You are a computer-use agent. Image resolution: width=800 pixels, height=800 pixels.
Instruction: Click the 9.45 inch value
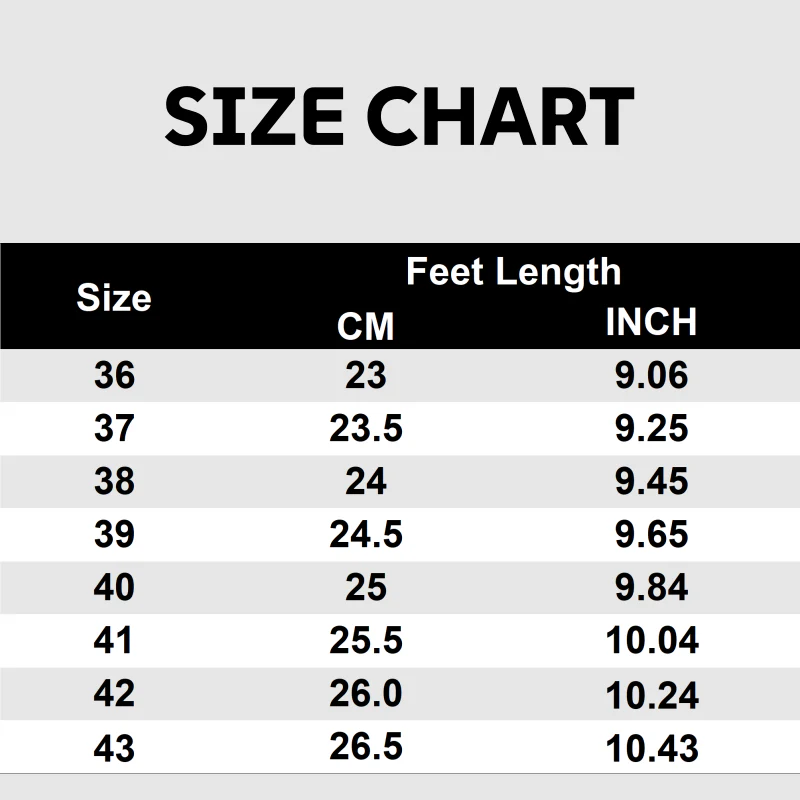click(x=652, y=481)
